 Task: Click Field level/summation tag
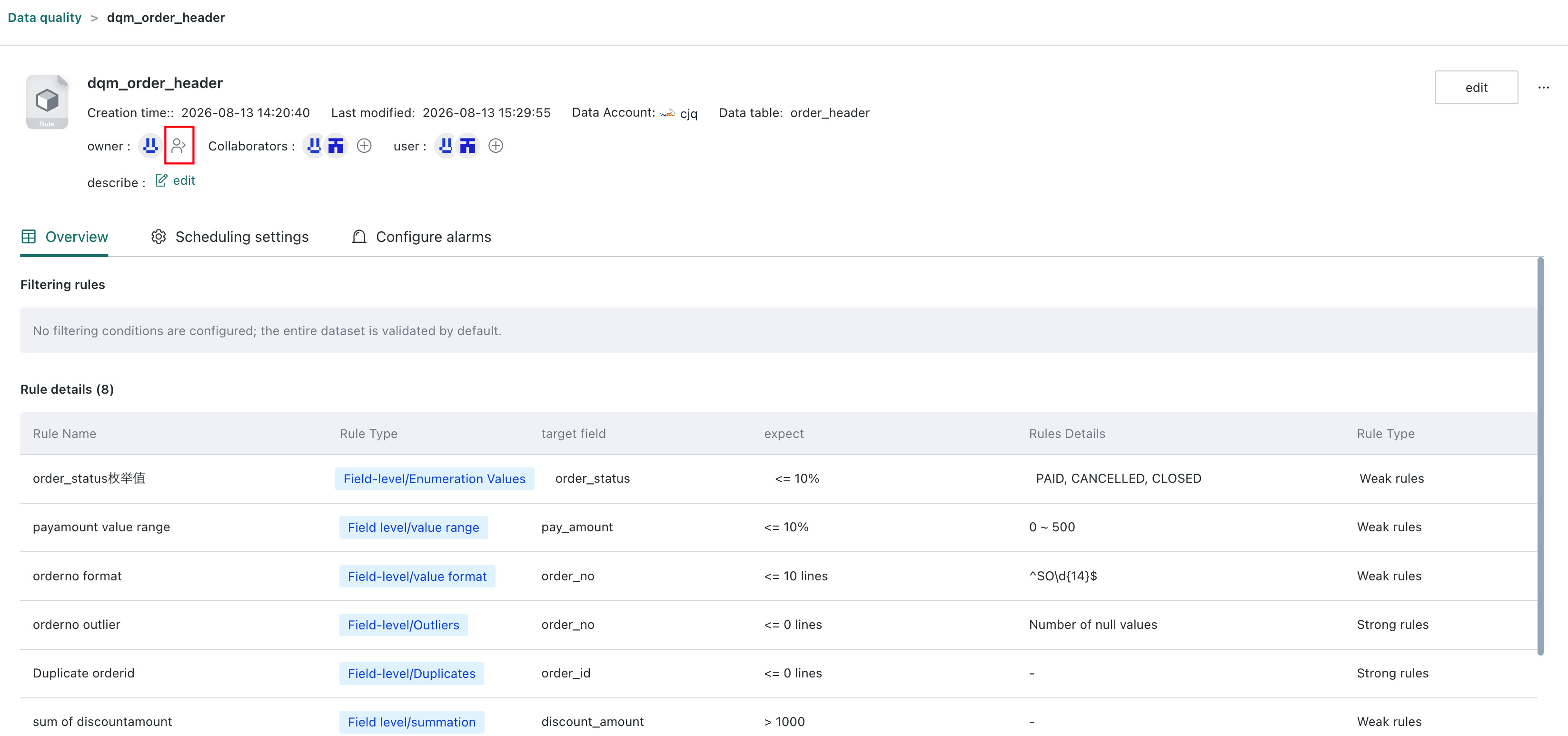(x=411, y=722)
